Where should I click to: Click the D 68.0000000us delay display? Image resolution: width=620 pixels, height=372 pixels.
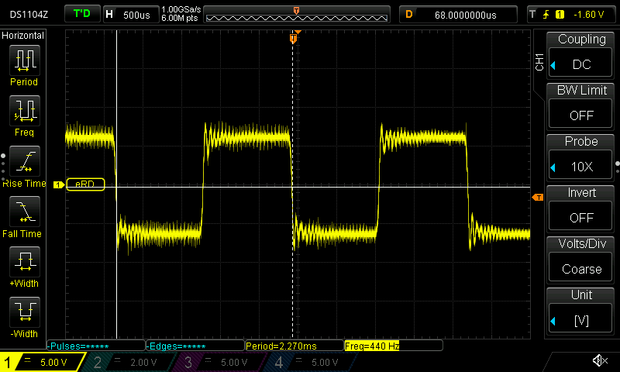(458, 15)
